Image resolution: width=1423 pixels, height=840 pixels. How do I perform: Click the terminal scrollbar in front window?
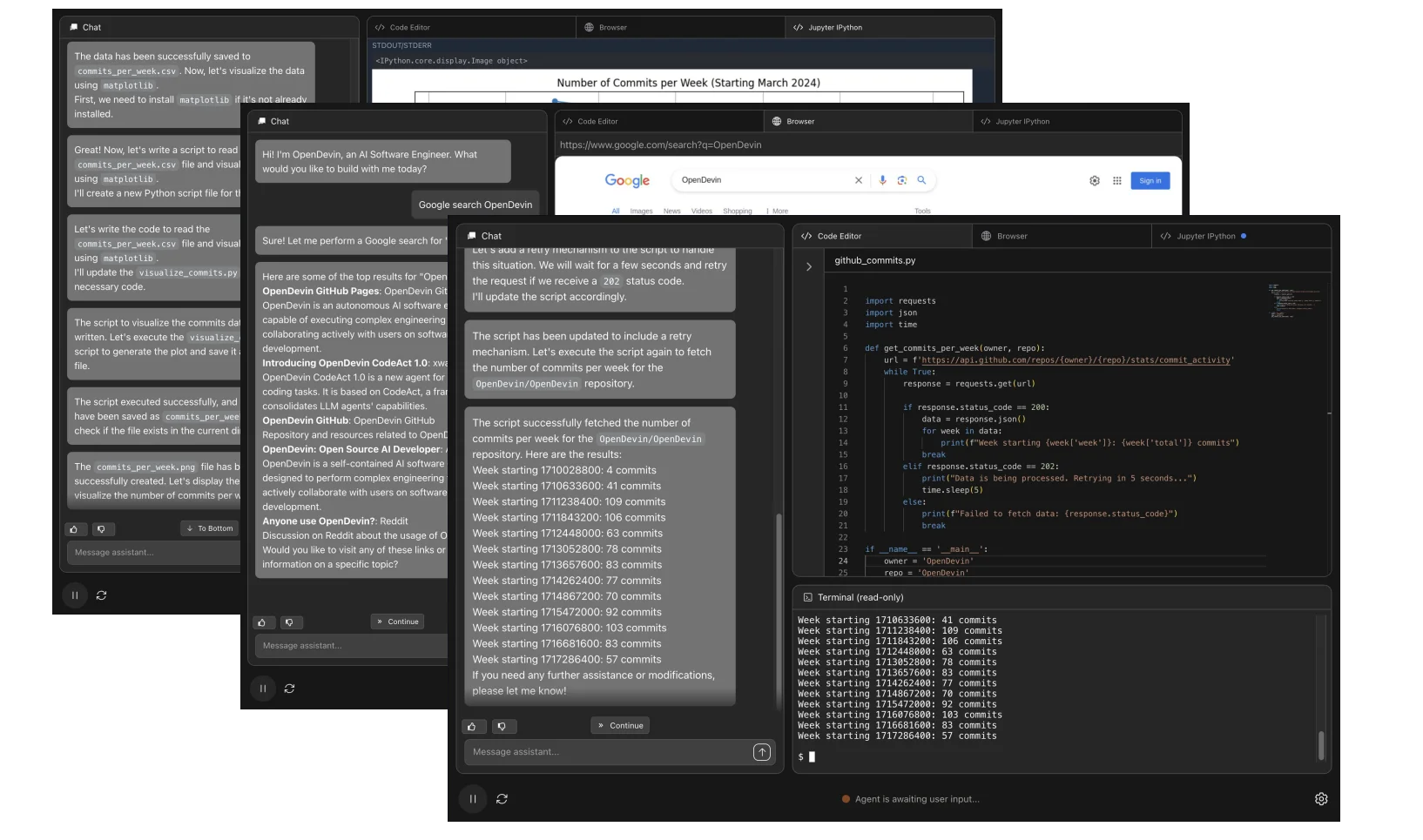tap(1321, 745)
